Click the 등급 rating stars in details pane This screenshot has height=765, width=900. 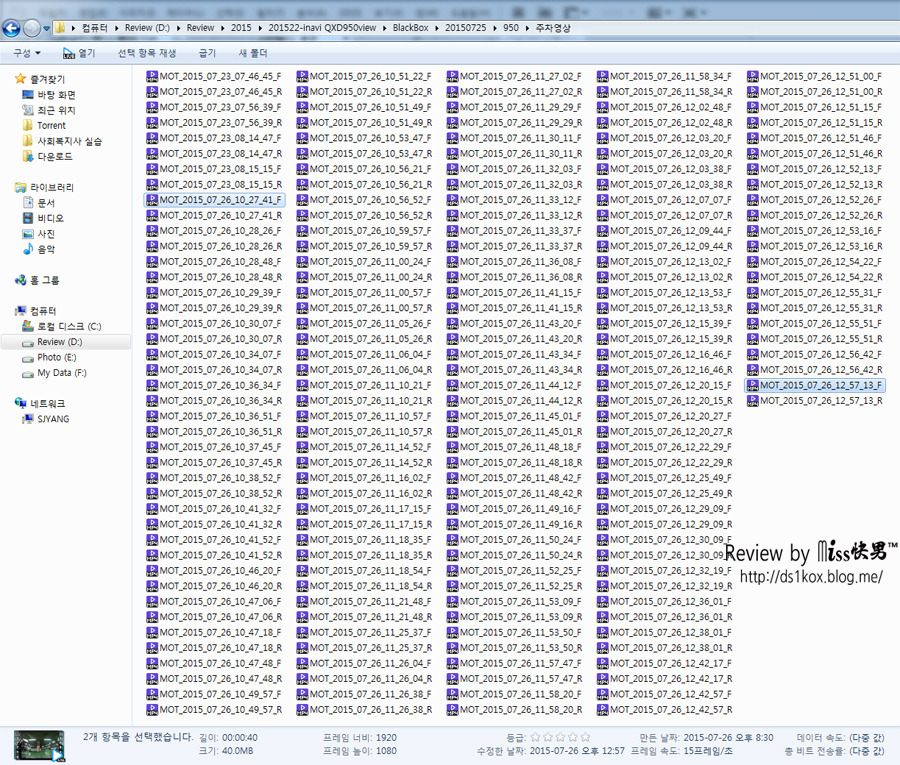(x=560, y=737)
